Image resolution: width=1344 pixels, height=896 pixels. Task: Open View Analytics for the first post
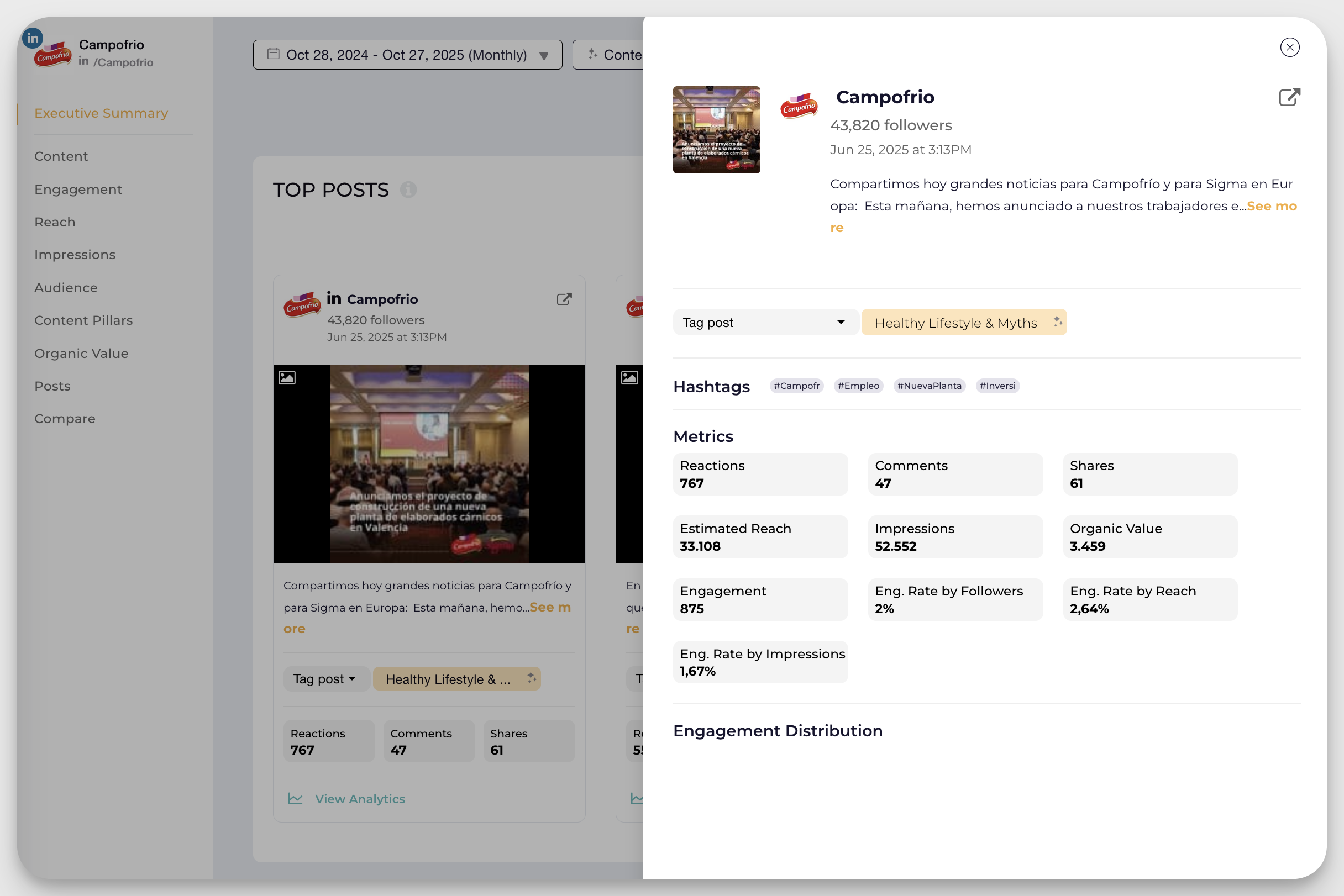click(x=359, y=799)
